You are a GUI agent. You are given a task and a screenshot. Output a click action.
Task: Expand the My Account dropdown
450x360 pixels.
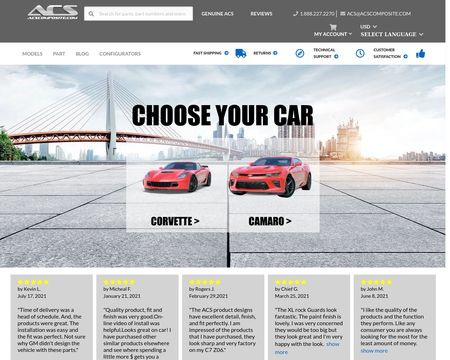(x=333, y=34)
